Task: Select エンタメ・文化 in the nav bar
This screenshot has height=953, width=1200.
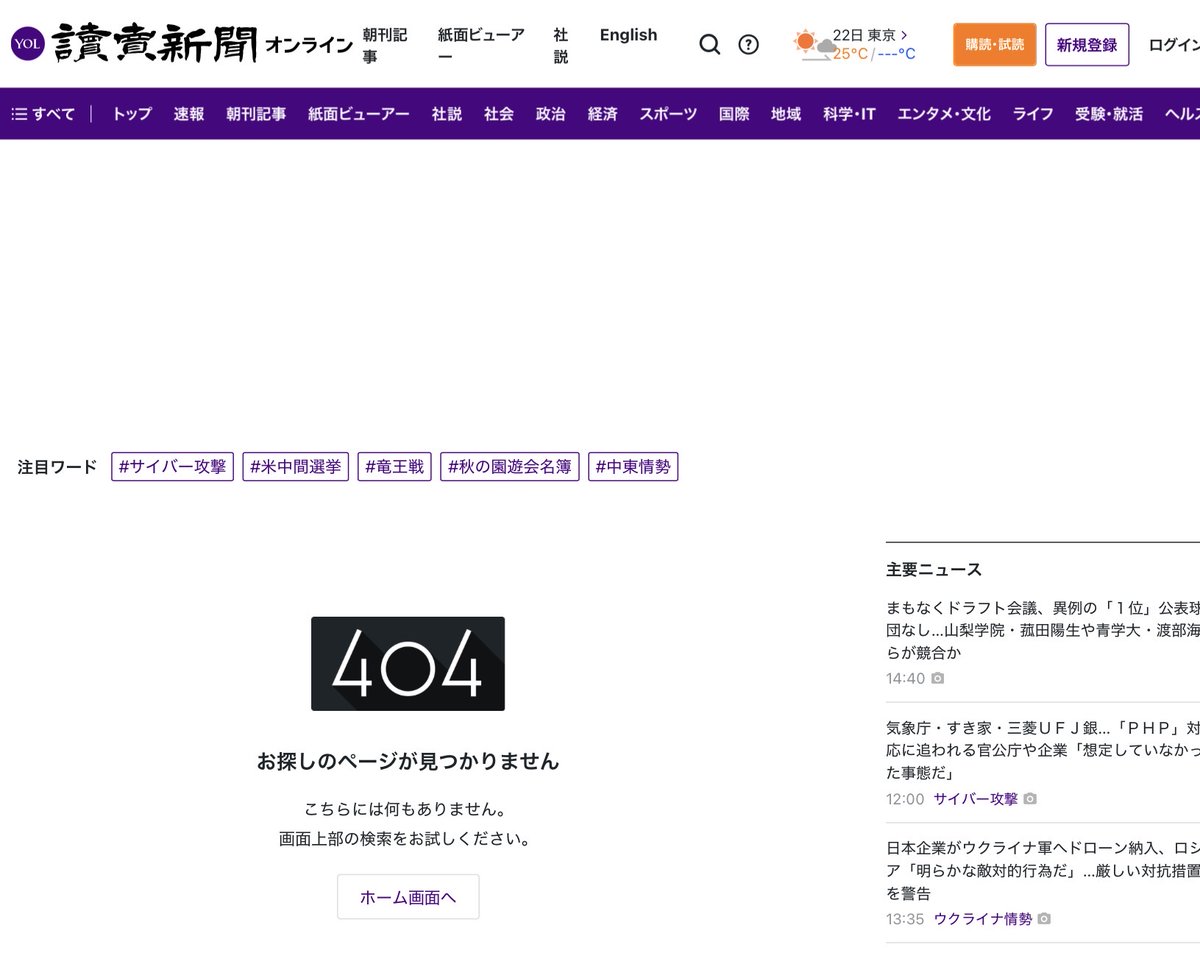Action: [x=944, y=114]
